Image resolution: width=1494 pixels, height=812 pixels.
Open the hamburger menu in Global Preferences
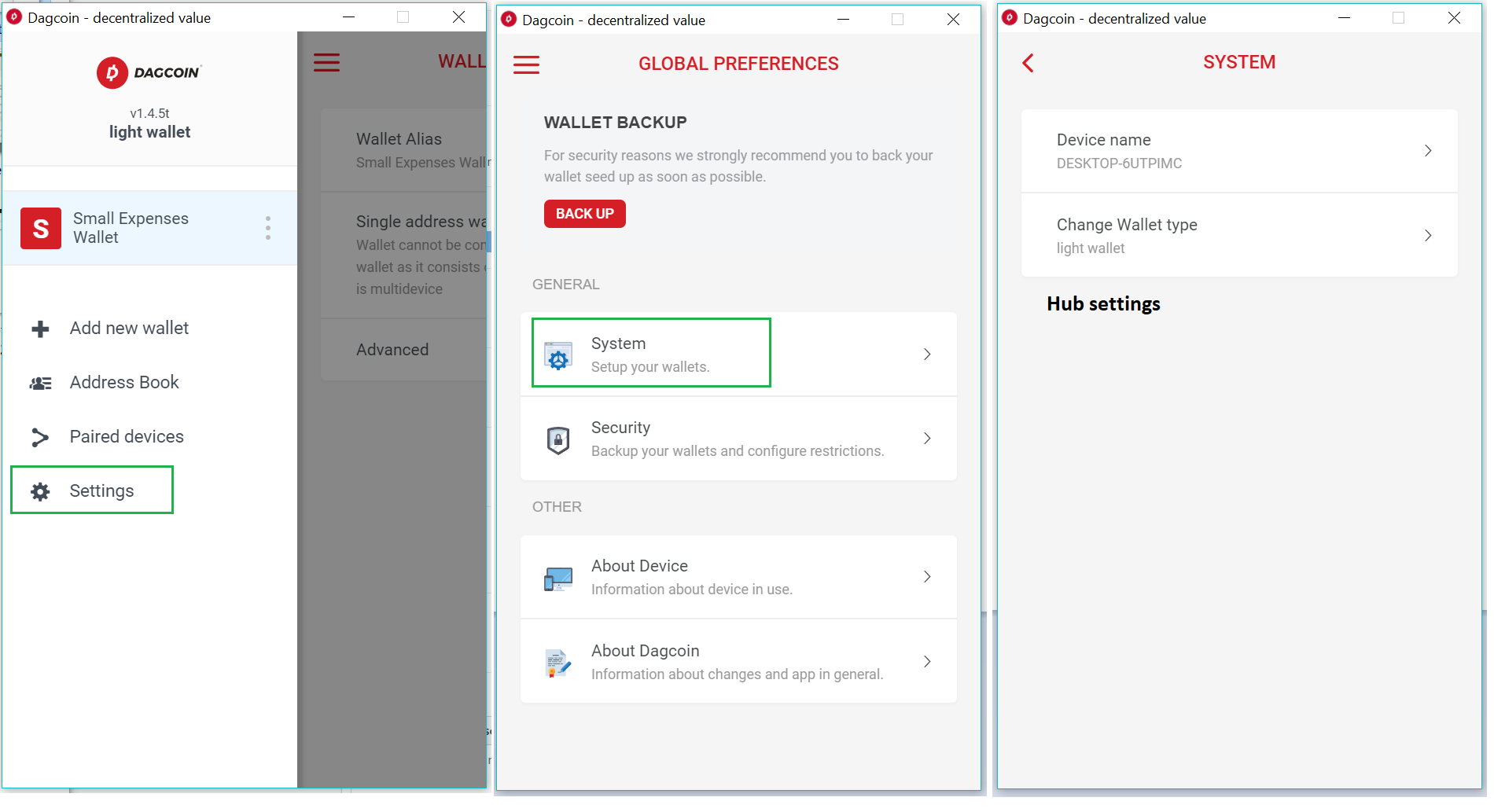pos(527,64)
